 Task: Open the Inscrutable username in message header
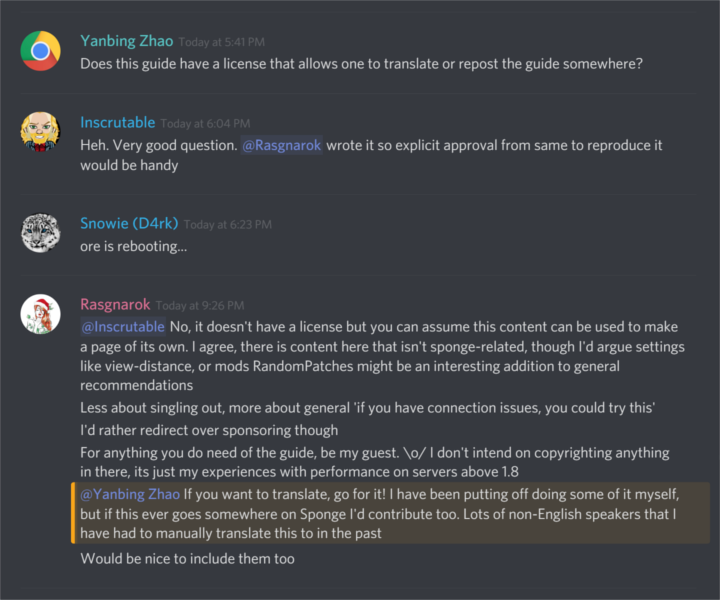(x=117, y=122)
